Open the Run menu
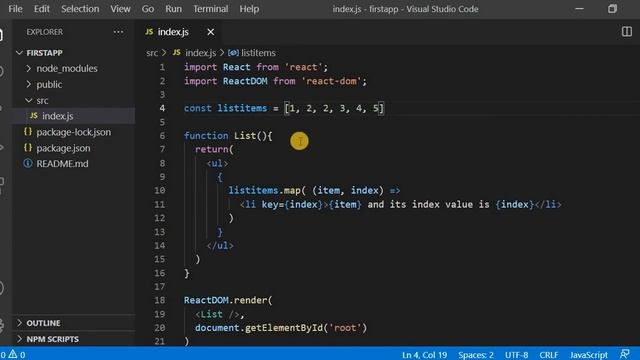Image resolution: width=640 pixels, height=360 pixels. [173, 9]
